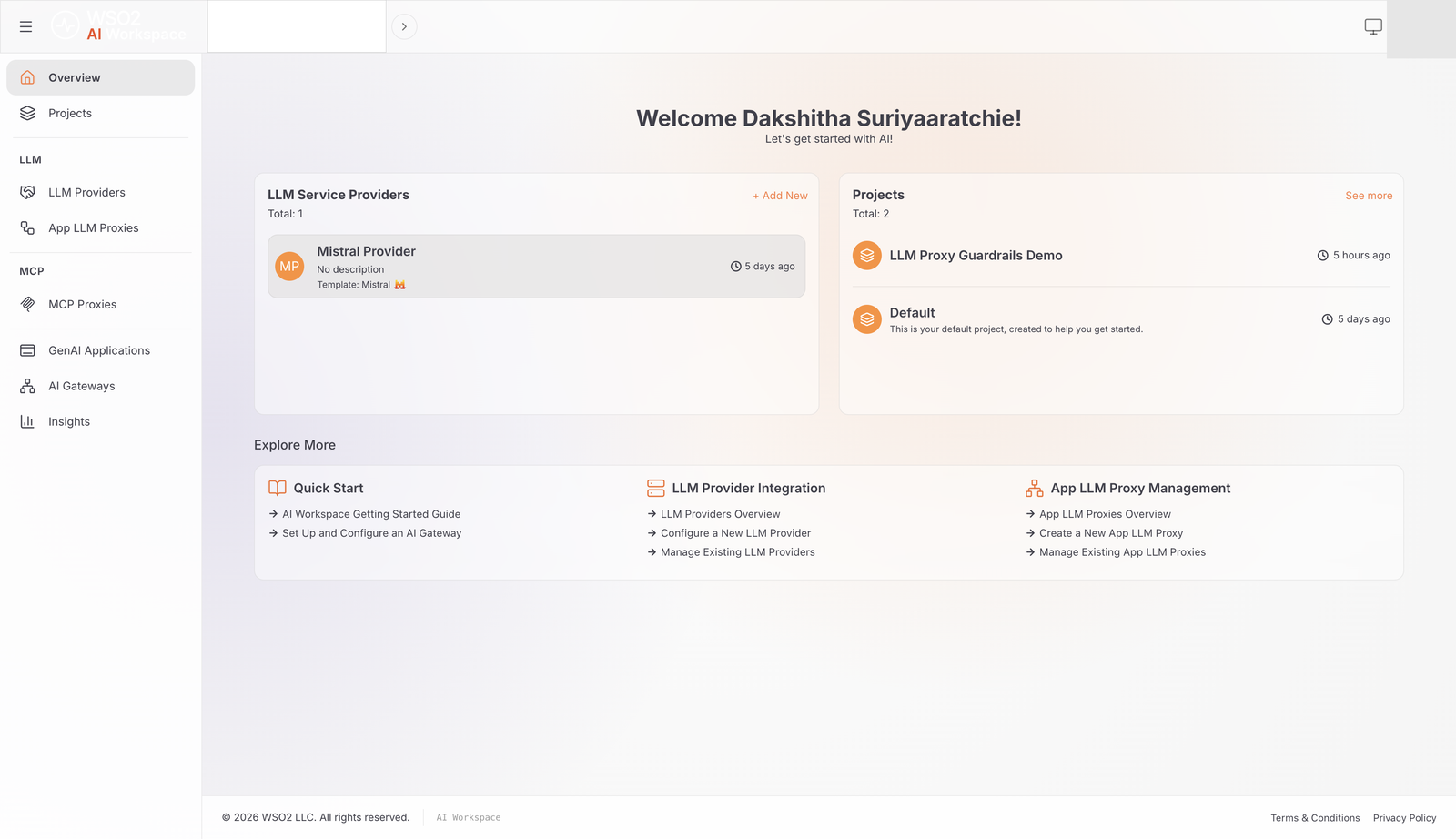Open Privacy Policy

coord(1404,818)
